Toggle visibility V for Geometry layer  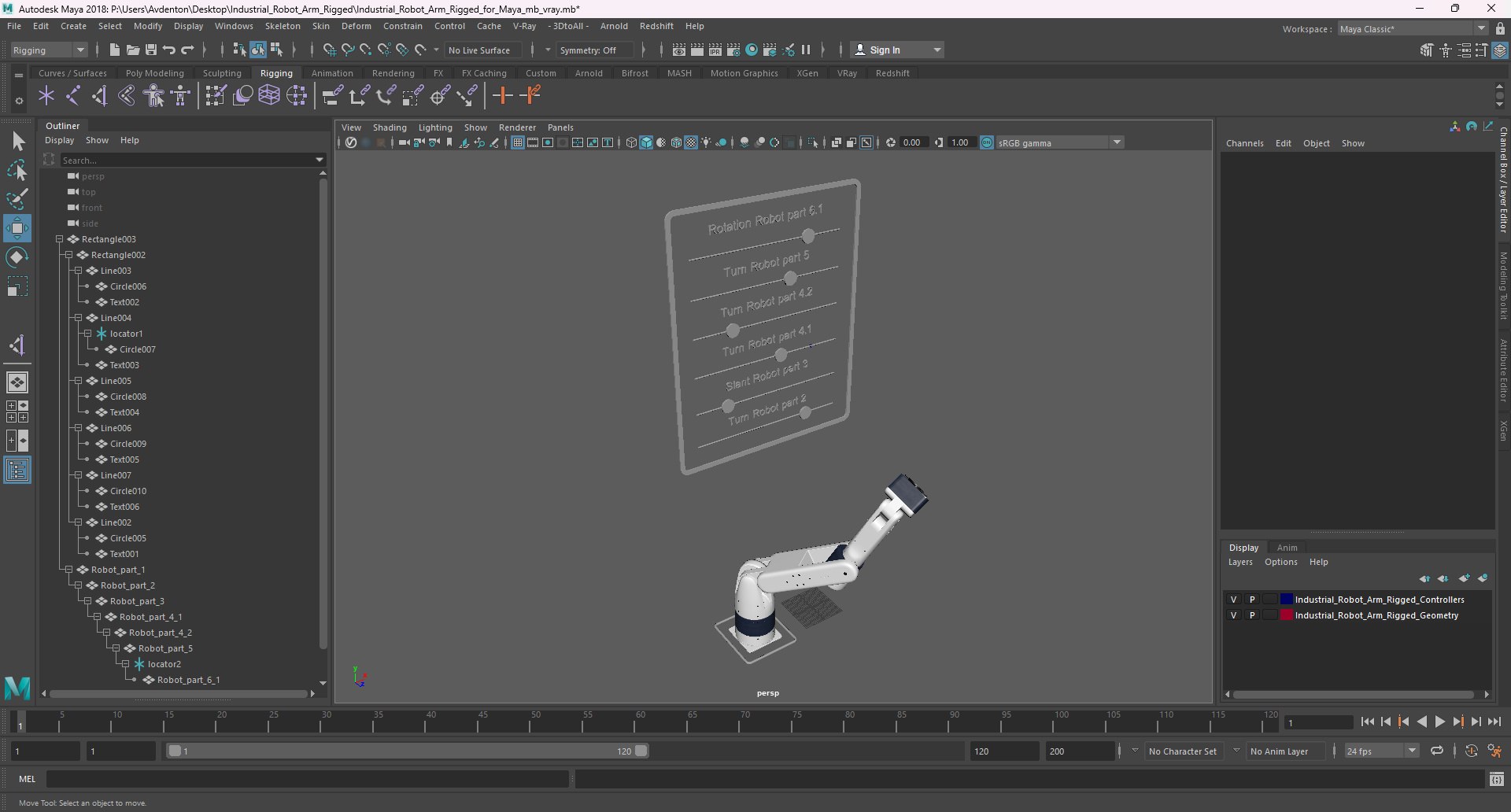click(1233, 615)
